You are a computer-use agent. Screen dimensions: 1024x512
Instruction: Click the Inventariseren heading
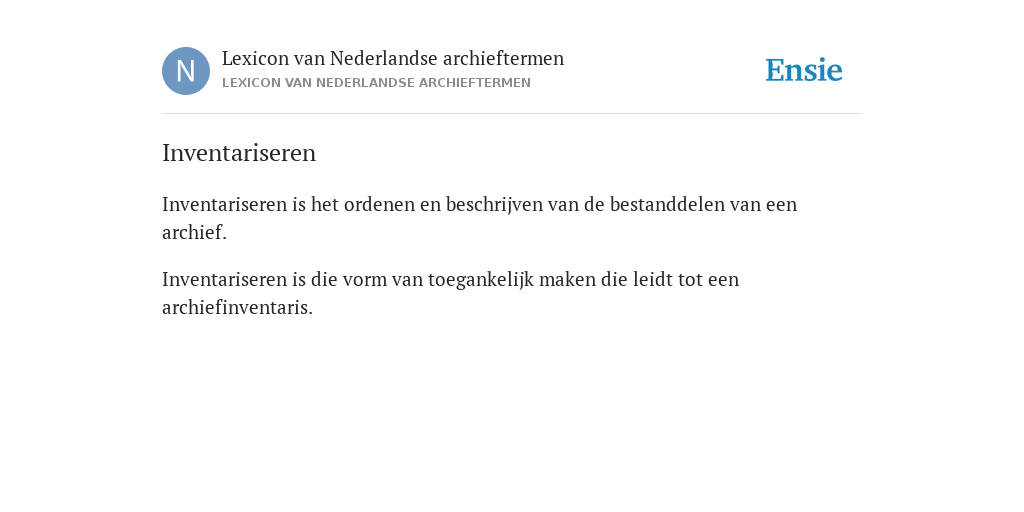[x=239, y=153]
